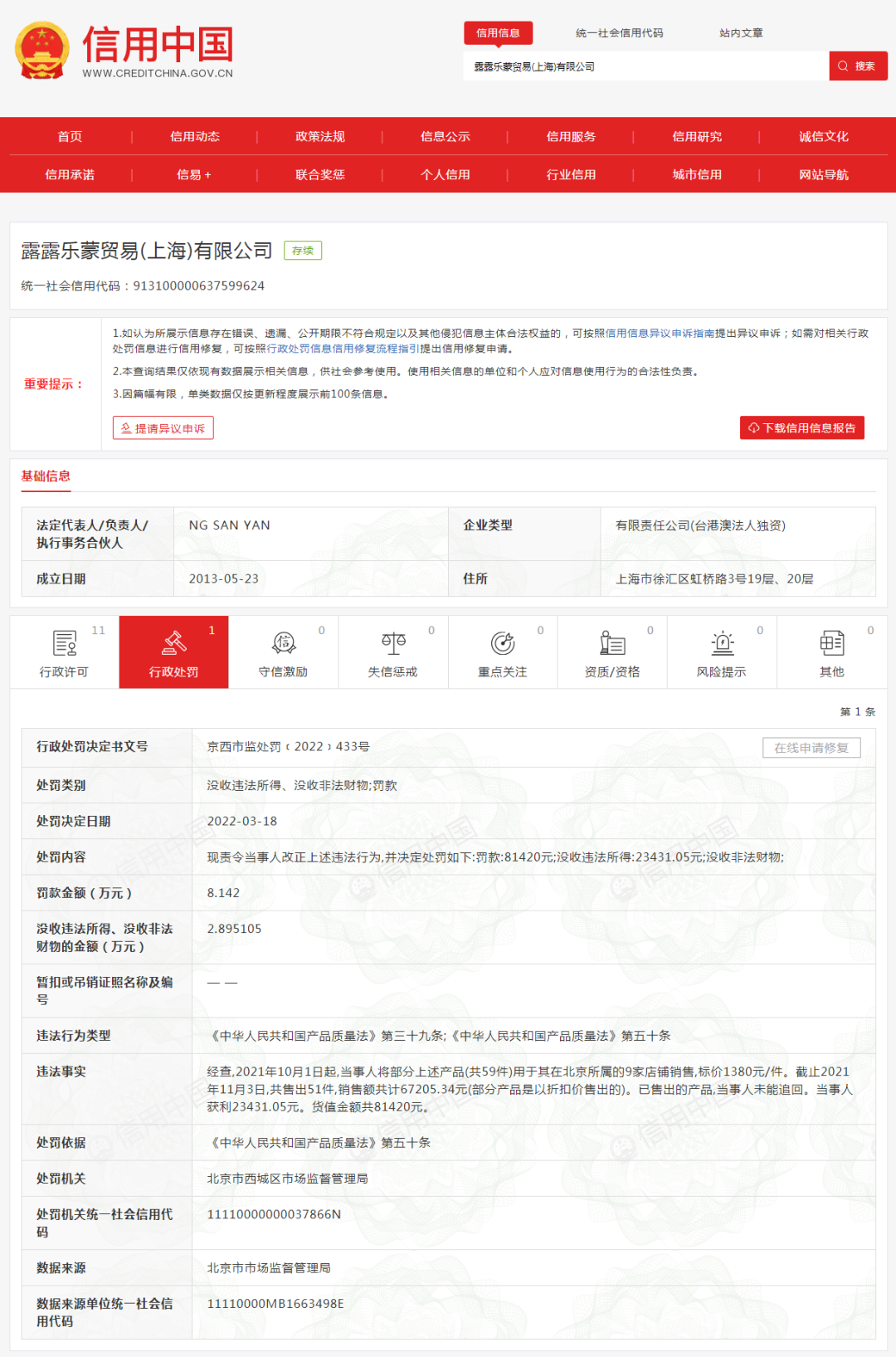
Task: Open the 风险提示 alarm icon
Action: (723, 643)
